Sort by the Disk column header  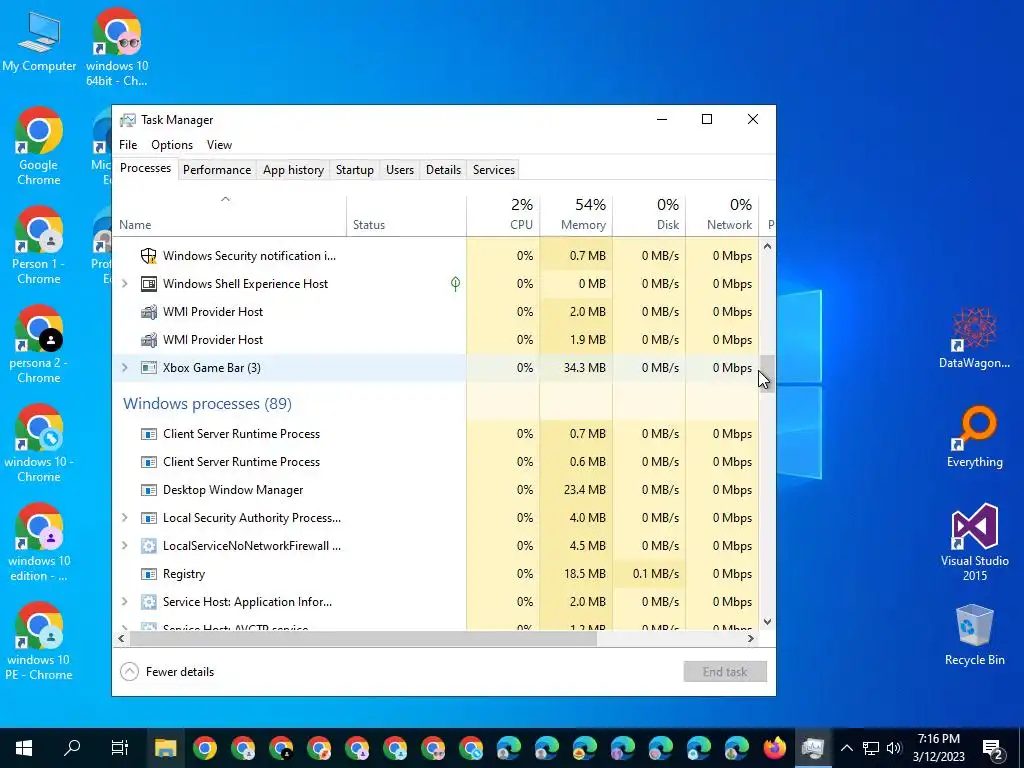click(650, 216)
